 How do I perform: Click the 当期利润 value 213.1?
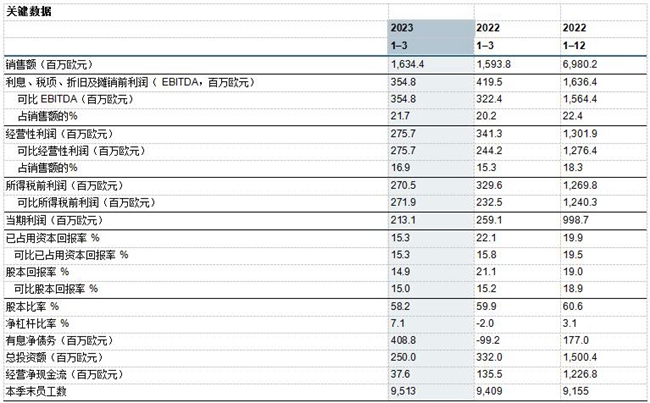[403, 220]
